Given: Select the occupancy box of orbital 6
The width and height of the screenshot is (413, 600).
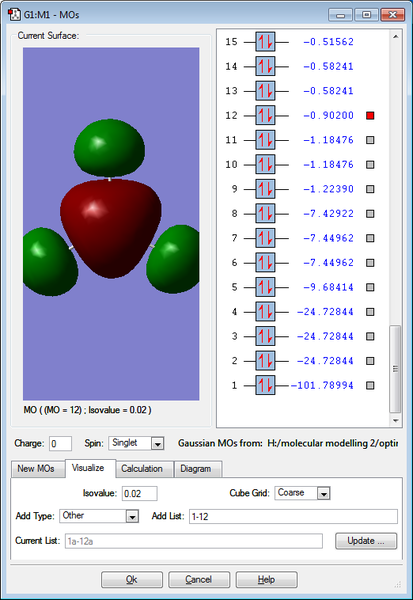Looking at the screenshot, I should point(265,262).
